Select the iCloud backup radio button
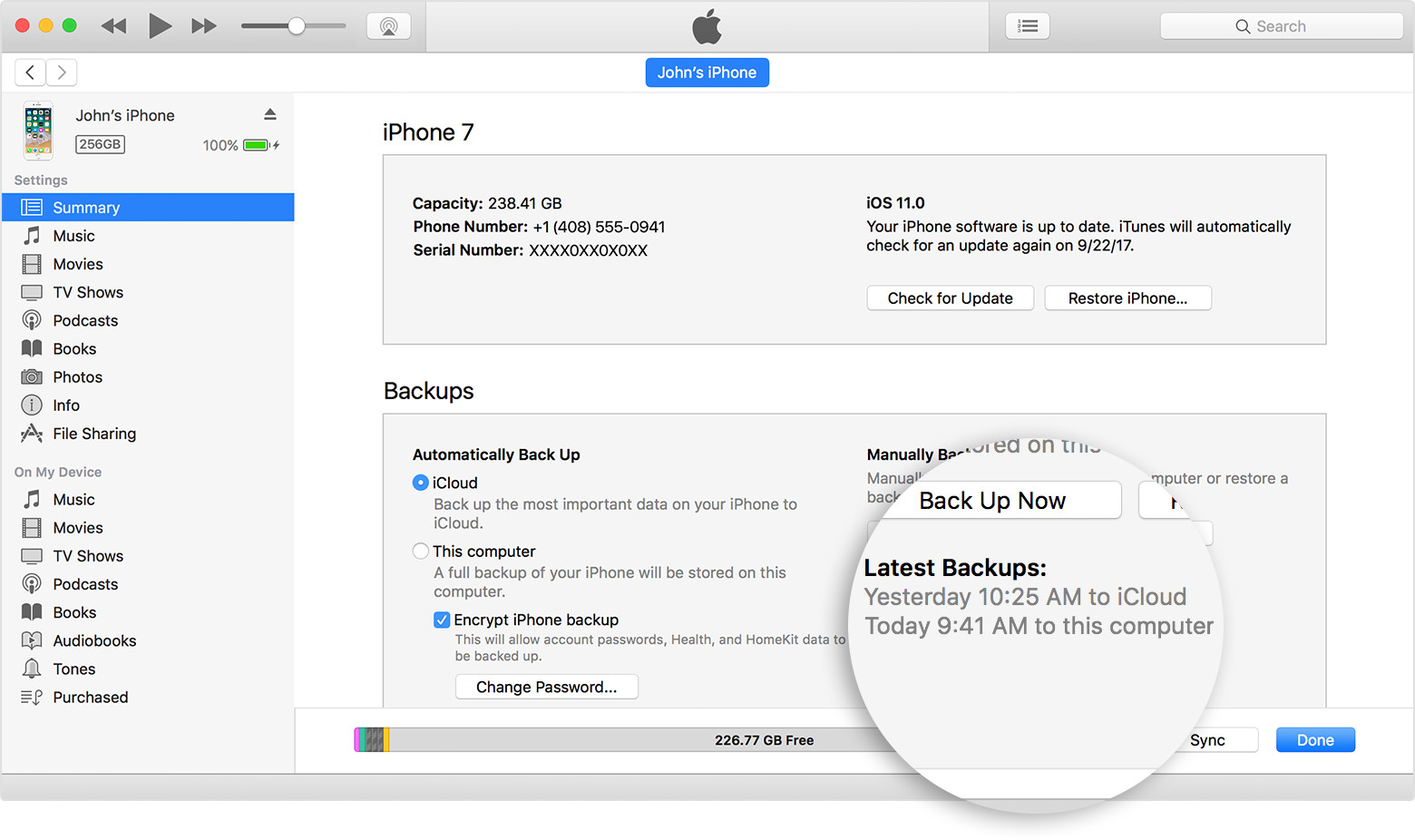 tap(421, 483)
